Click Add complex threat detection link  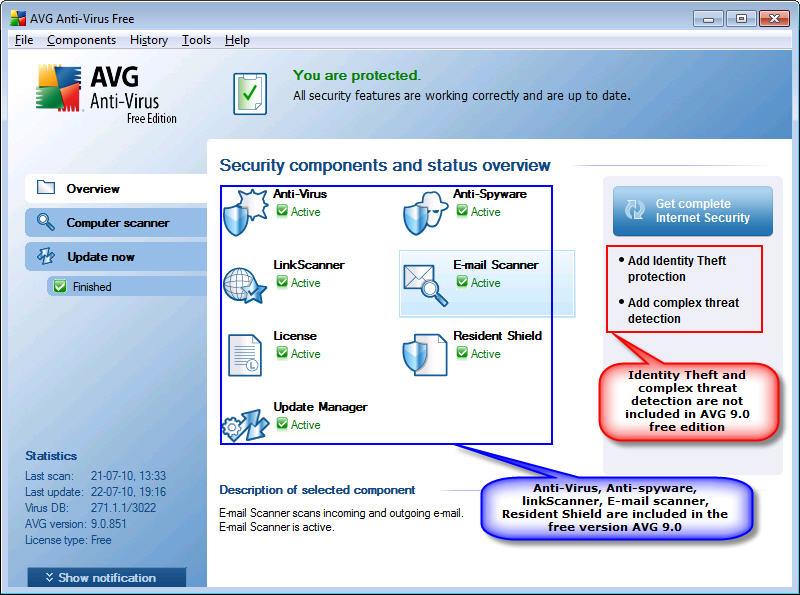pyautogui.click(x=683, y=310)
